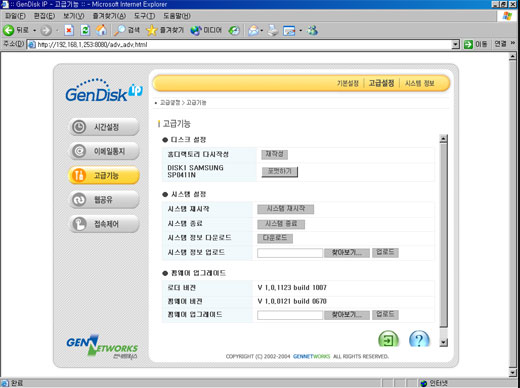The width and height of the screenshot is (520, 388).
Task: Open the 편집(E) Edit menu
Action: (44, 16)
